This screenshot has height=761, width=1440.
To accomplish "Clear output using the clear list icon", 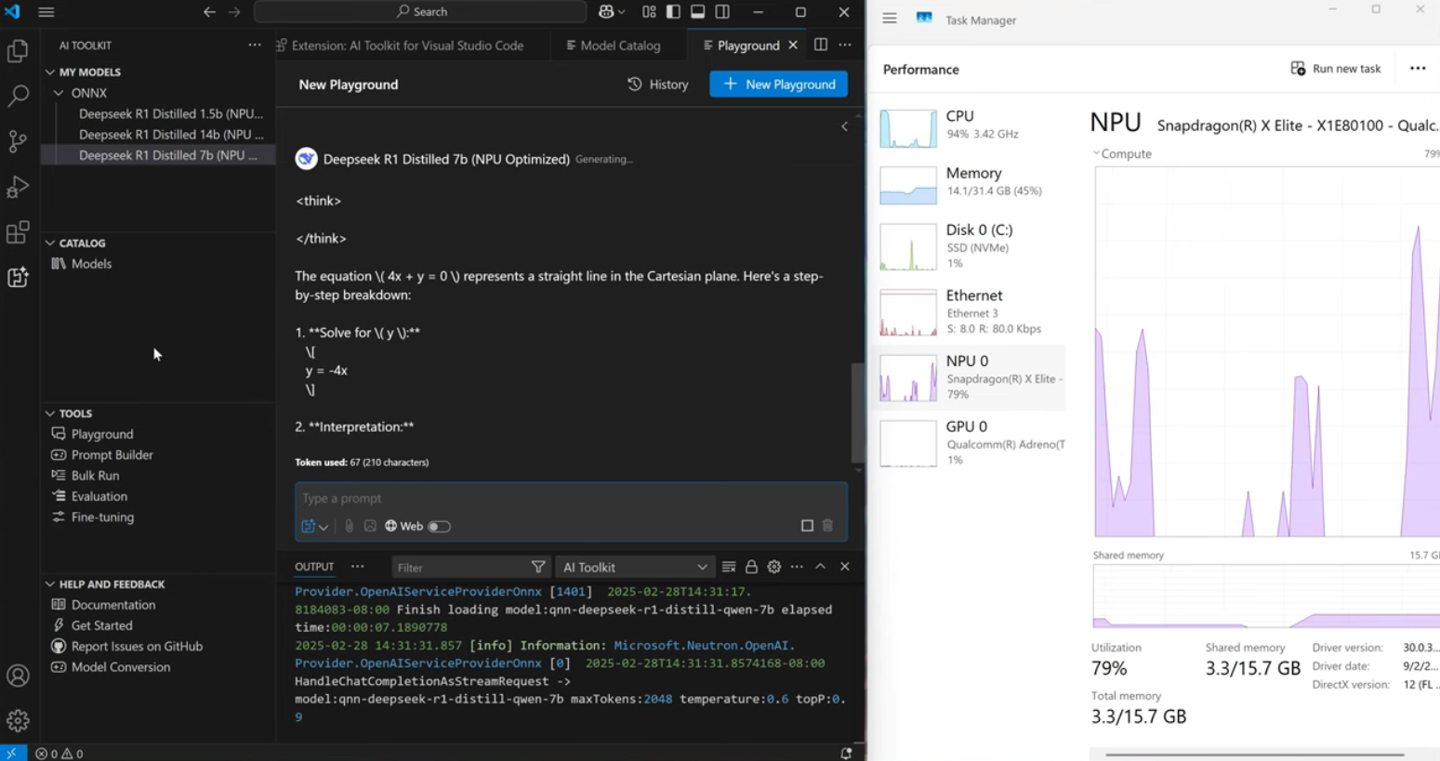I will pyautogui.click(x=728, y=567).
